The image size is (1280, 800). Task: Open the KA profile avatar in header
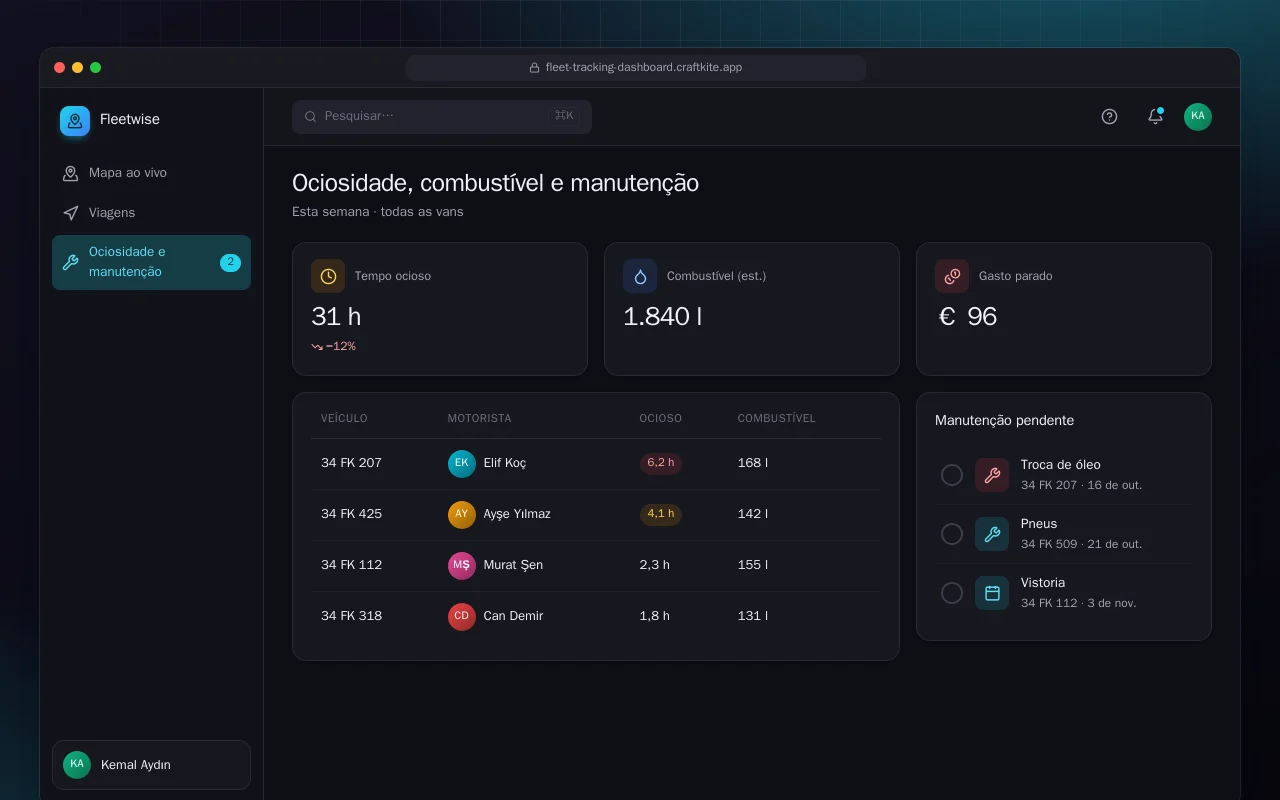click(x=1198, y=117)
